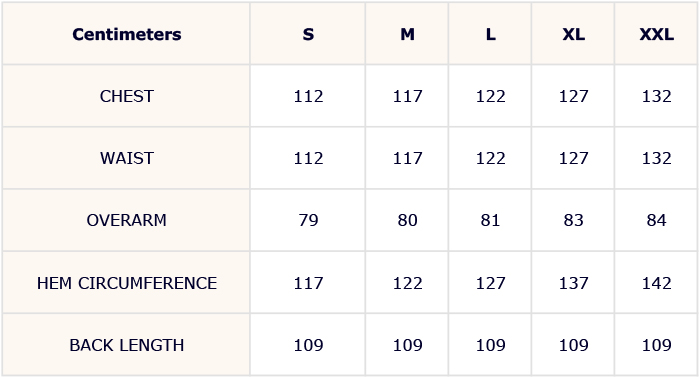The height and width of the screenshot is (378, 700).
Task: Click the BACK LENGTH row label
Action: tap(127, 345)
